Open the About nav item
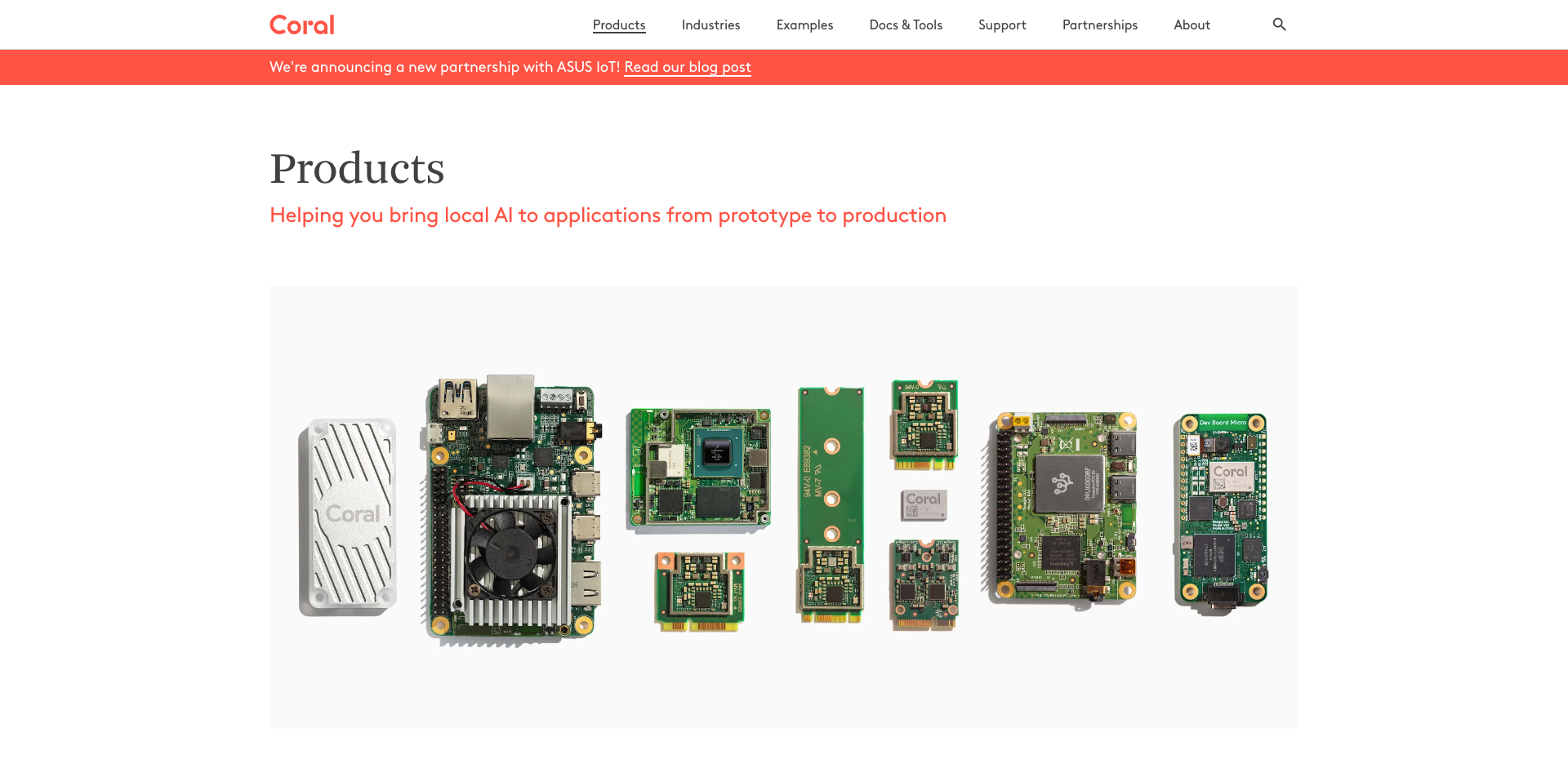The image size is (1568, 768). coord(1192,25)
